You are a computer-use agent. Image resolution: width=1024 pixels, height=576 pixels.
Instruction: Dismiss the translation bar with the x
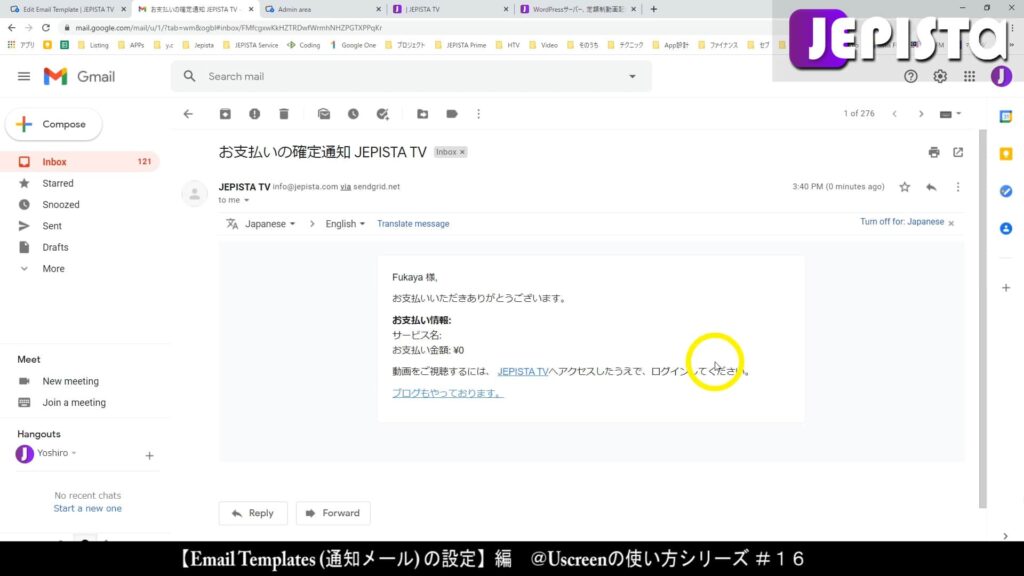pos(951,223)
